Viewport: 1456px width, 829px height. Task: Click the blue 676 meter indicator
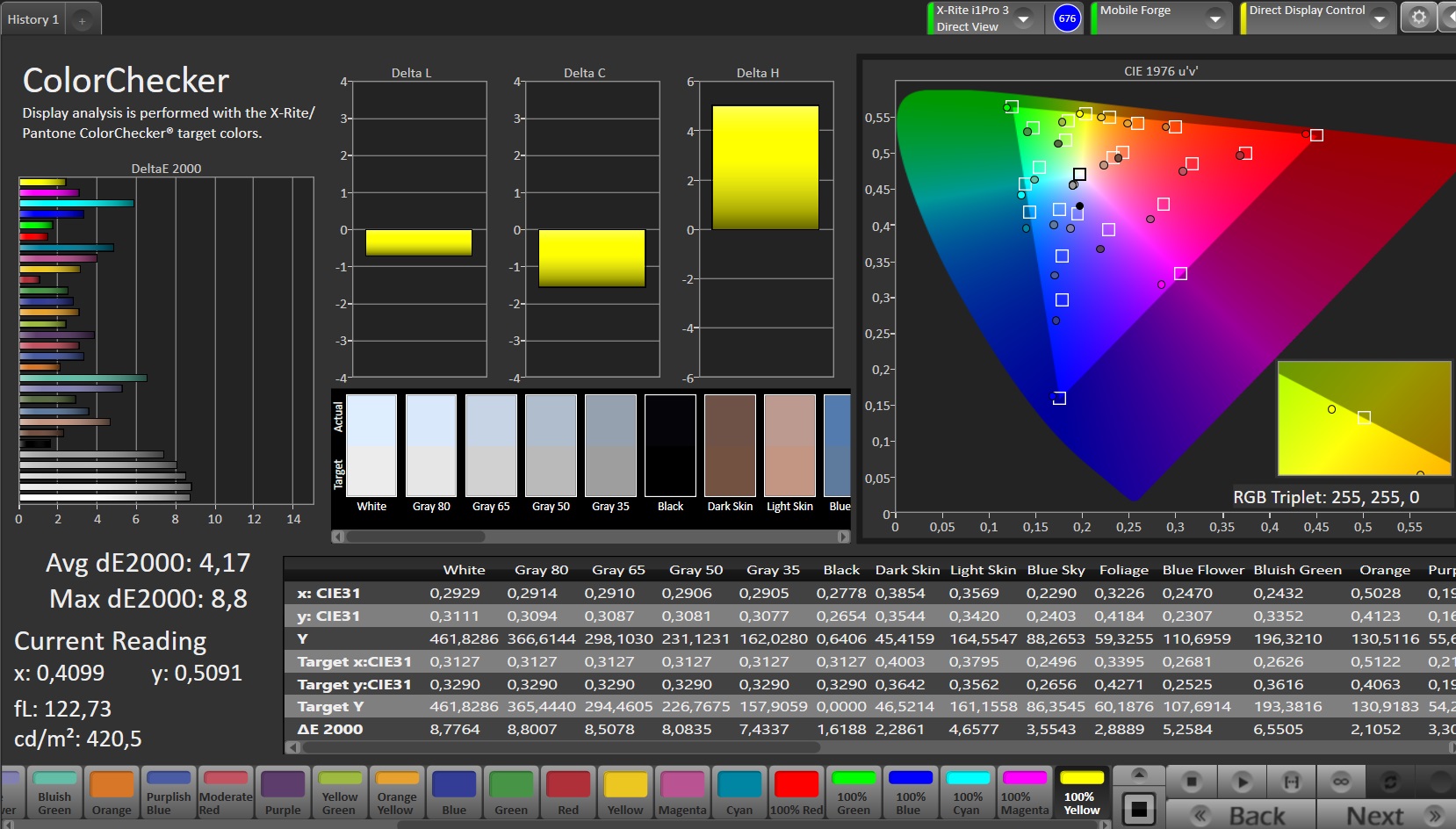(1067, 18)
